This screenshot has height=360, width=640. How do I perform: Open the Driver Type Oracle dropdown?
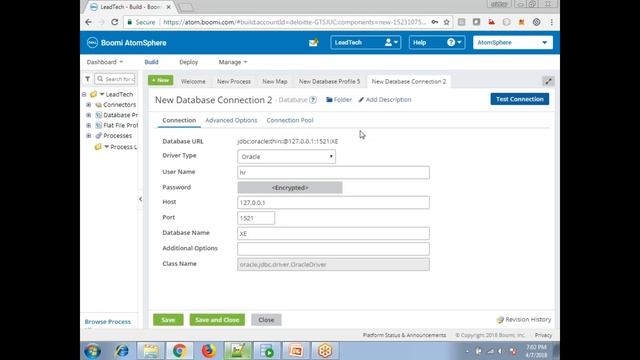click(x=287, y=157)
